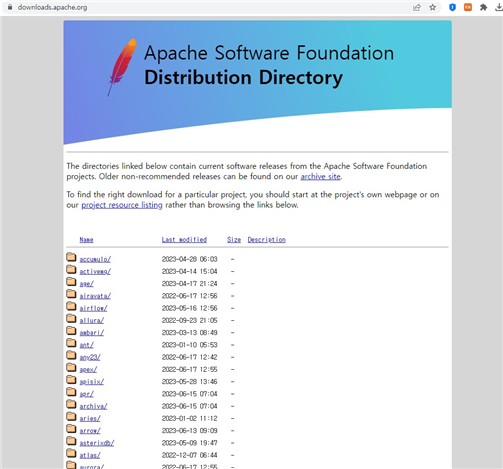This screenshot has height=469, width=503.
Task: Click the accumulo date 2023-04-28 06:03
Action: pos(189,259)
